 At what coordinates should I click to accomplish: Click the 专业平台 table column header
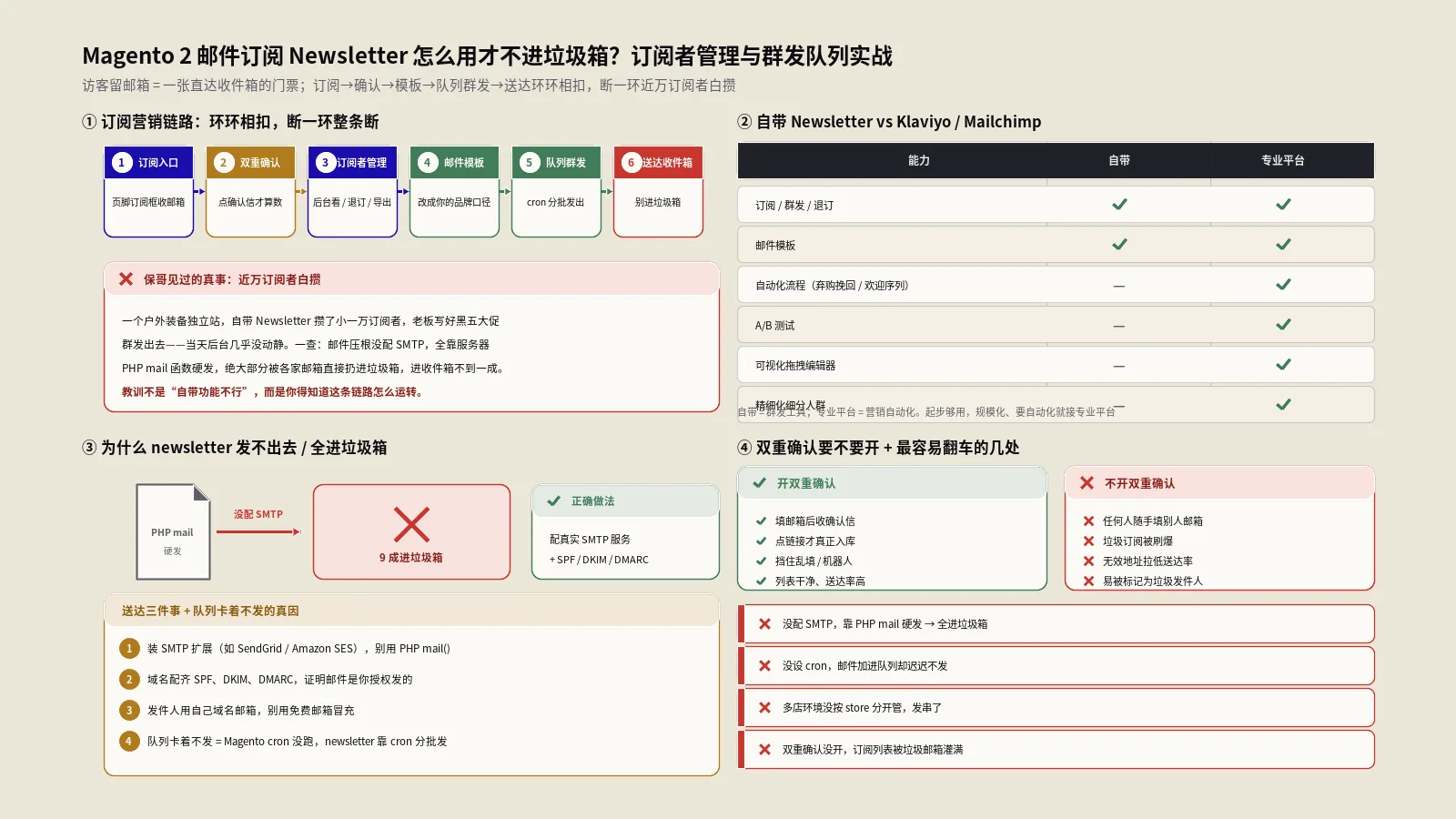[x=1283, y=161]
